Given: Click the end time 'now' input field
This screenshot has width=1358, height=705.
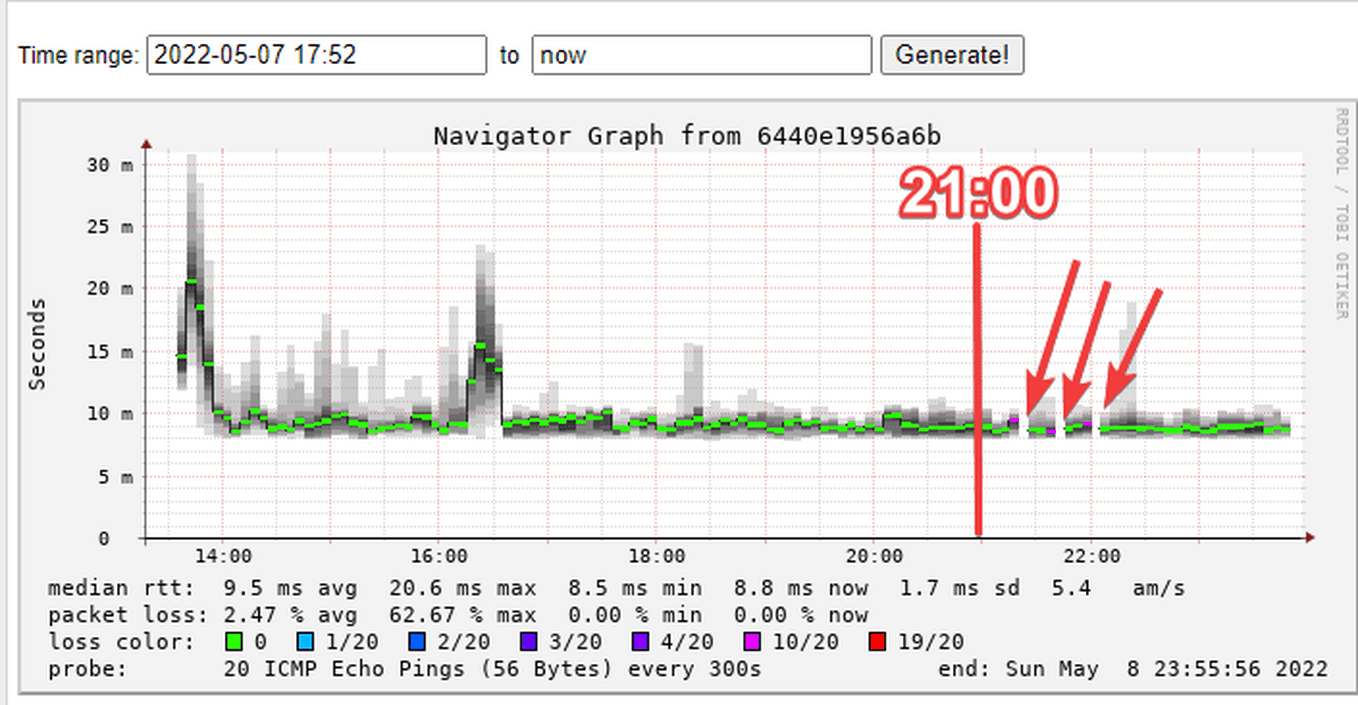Looking at the screenshot, I should coord(702,55).
